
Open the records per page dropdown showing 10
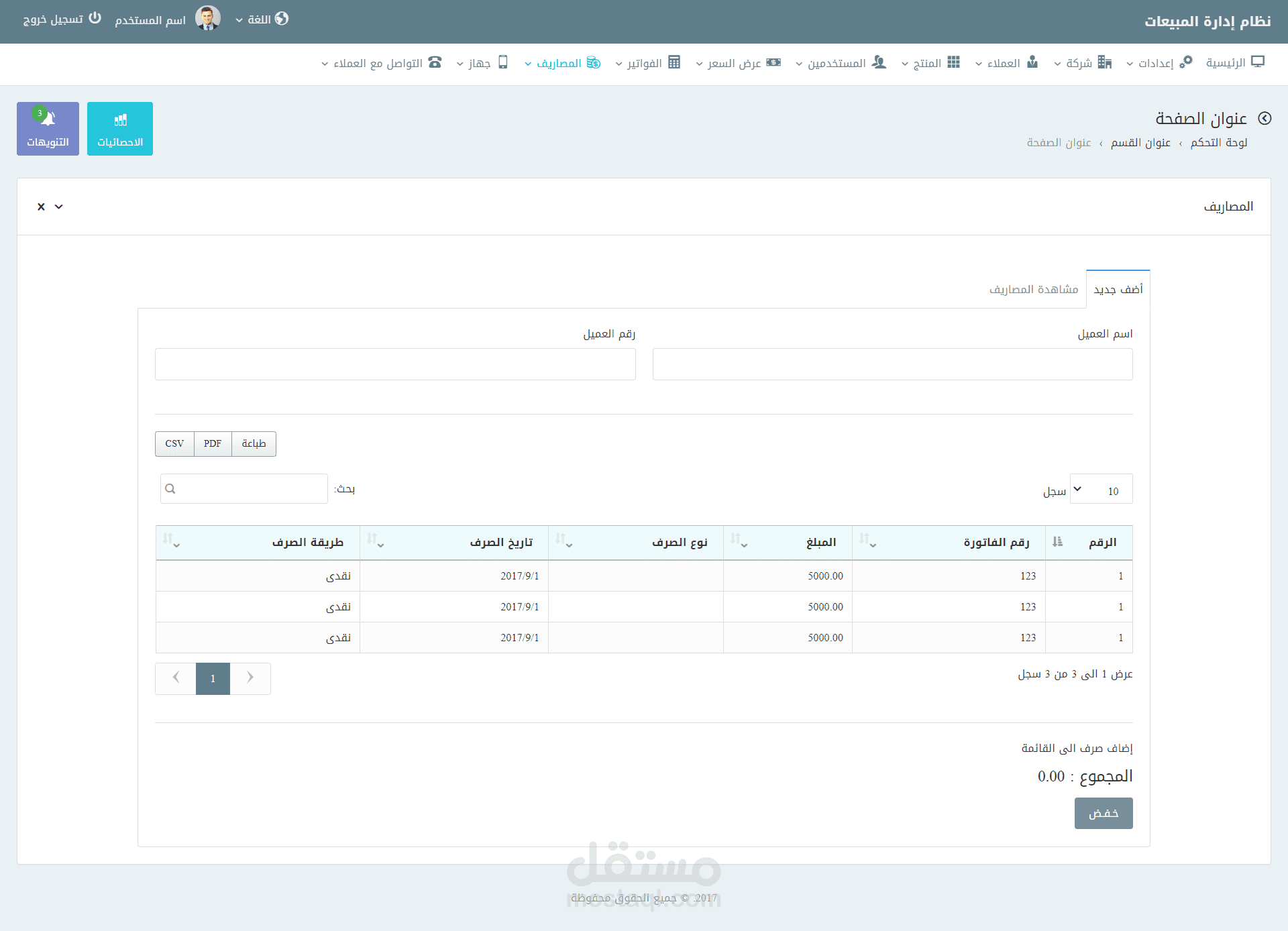1100,488
